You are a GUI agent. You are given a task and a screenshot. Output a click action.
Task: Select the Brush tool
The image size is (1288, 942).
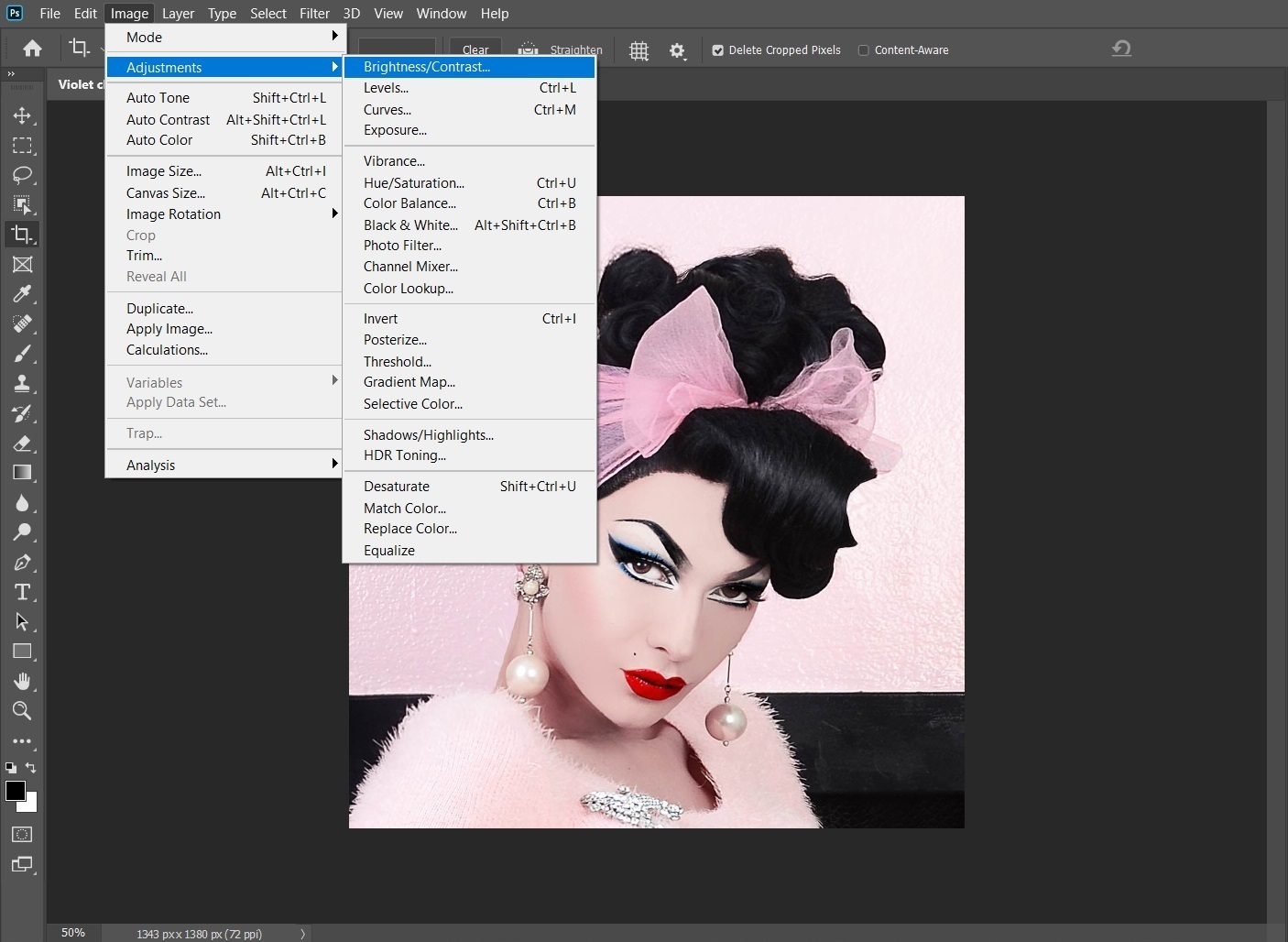22,354
